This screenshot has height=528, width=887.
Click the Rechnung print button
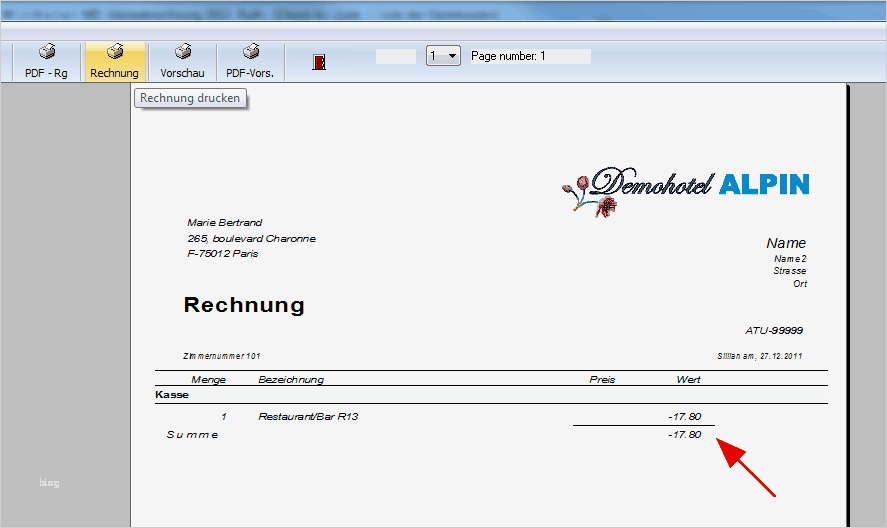114,62
